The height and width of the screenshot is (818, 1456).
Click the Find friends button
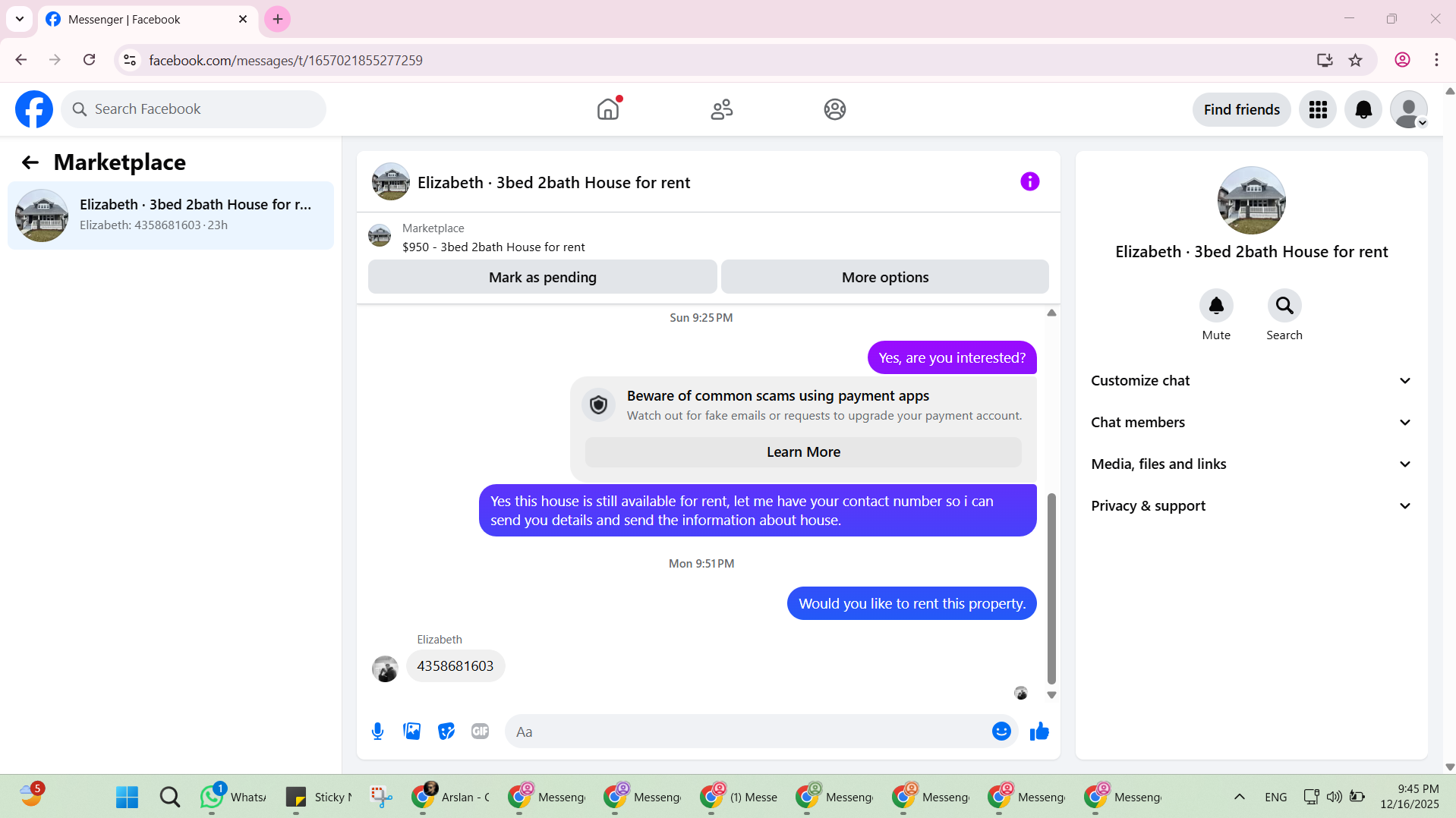pyautogui.click(x=1242, y=110)
